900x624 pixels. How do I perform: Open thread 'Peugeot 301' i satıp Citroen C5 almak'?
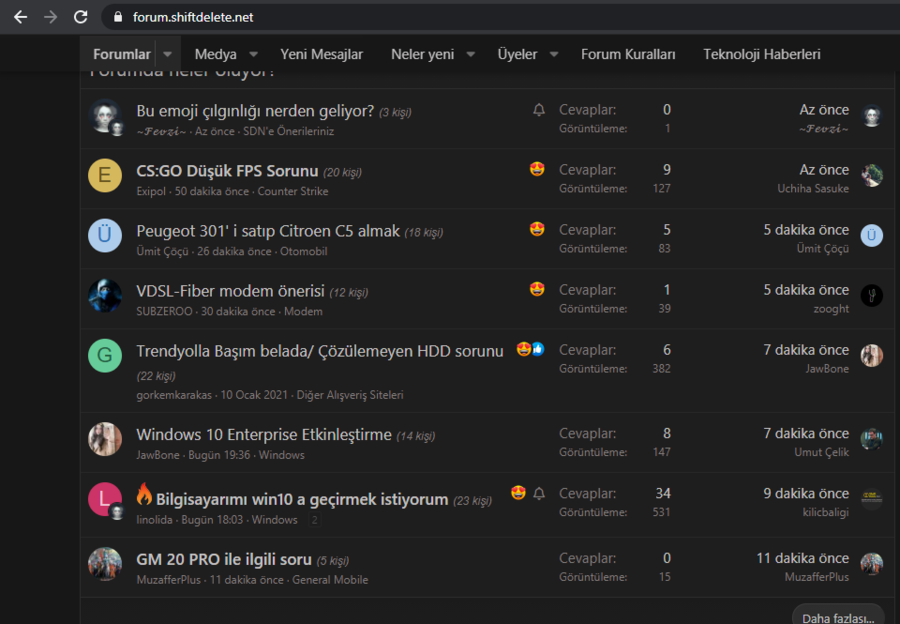coord(267,231)
